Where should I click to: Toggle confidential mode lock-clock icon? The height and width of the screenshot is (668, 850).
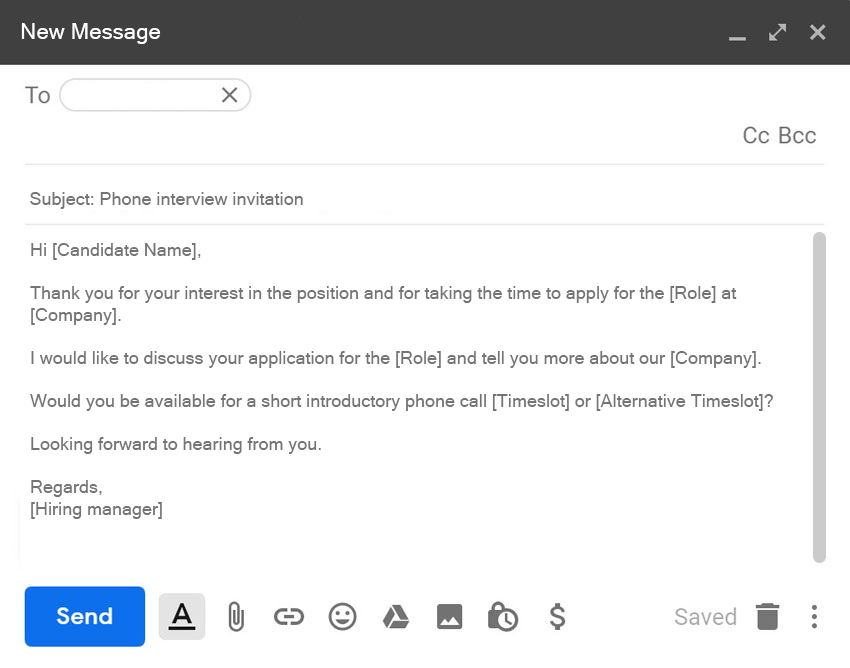tap(502, 617)
